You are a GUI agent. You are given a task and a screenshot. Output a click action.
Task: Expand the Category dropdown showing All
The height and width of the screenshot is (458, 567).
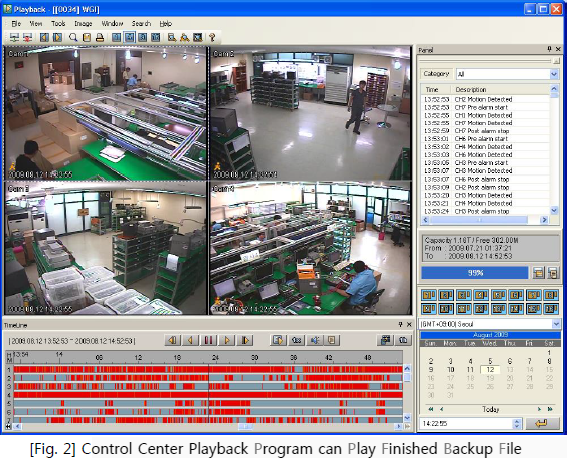pos(554,74)
